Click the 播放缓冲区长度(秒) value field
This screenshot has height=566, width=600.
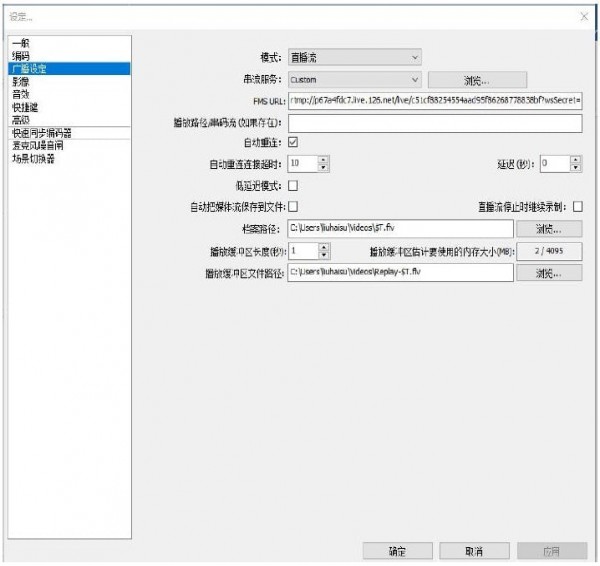coord(303,251)
